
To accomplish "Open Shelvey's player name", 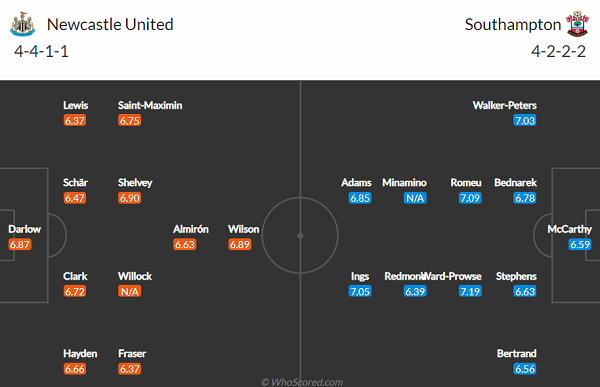I will pyautogui.click(x=135, y=183).
